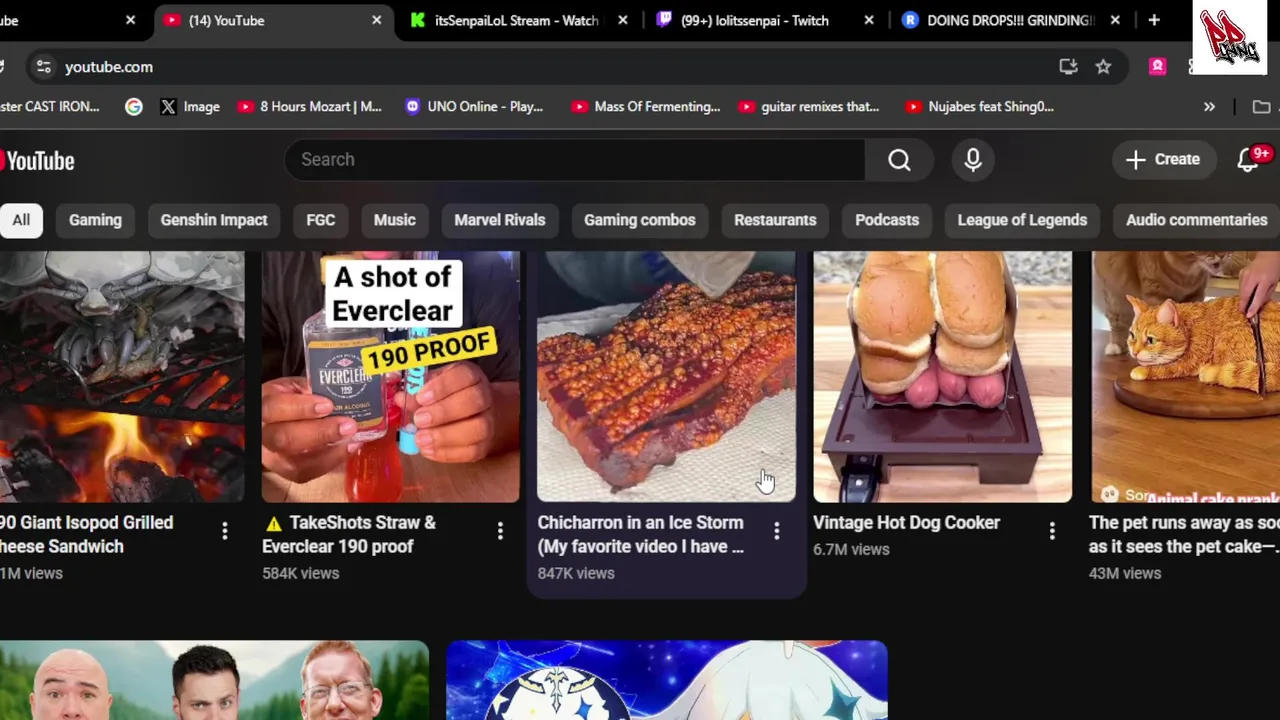Screen dimensions: 1280x720
Task: Open the YouTube home logo
Action: coord(37,160)
